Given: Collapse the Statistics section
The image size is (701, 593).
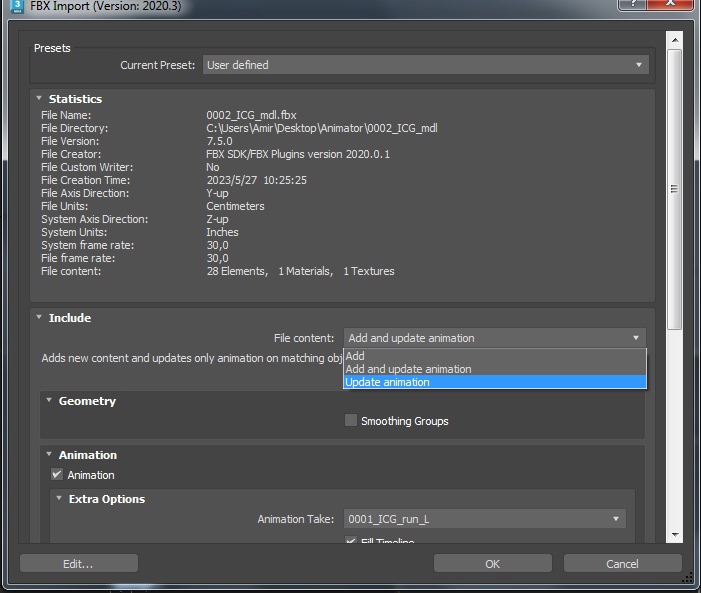Looking at the screenshot, I should click(x=39, y=98).
